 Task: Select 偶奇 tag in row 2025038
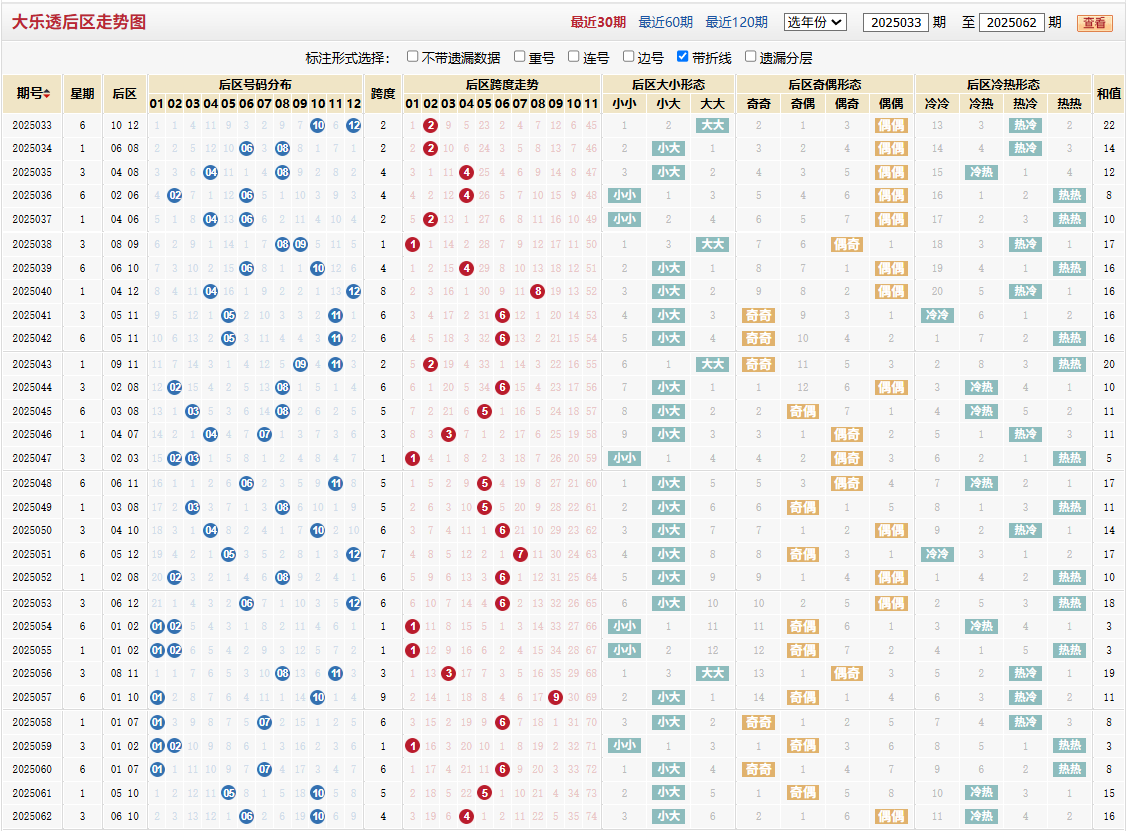[847, 244]
